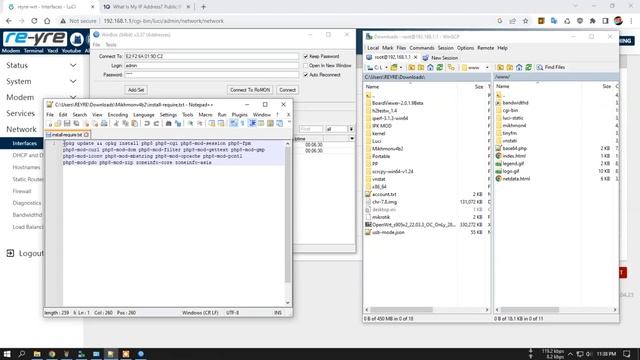The image size is (640, 360).
Task: Click the Word Wrap icon in Notepad++ toolbar
Action: click(x=233, y=123)
